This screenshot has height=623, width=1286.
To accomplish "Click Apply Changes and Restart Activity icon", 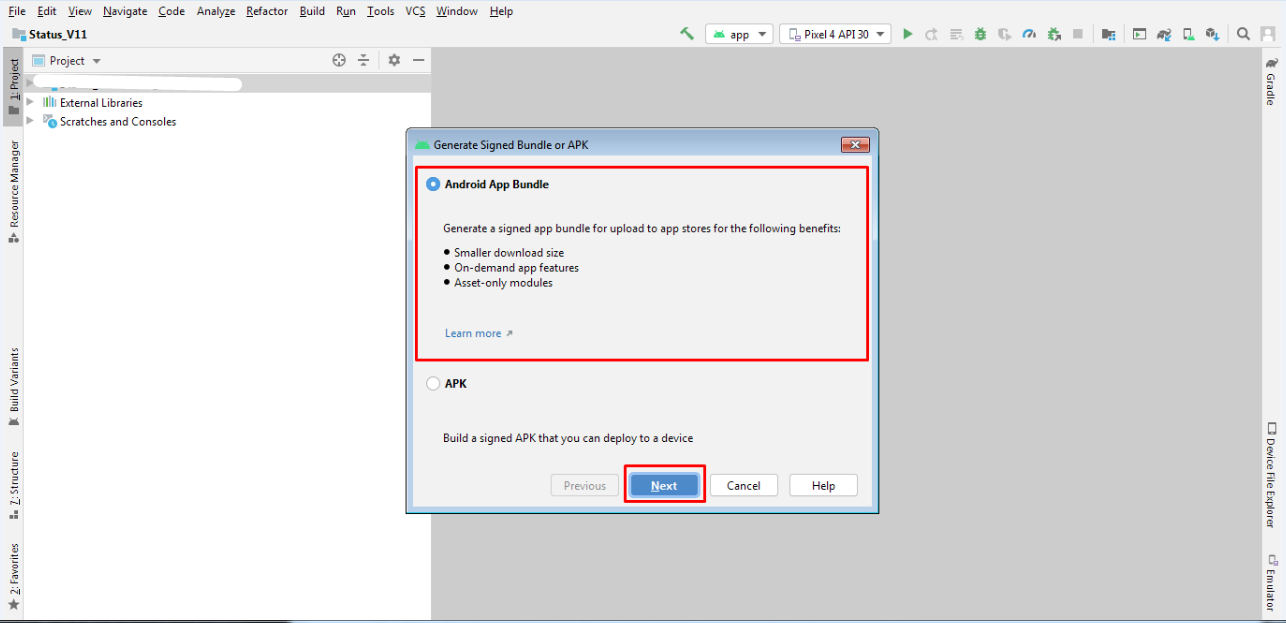I will 931,34.
